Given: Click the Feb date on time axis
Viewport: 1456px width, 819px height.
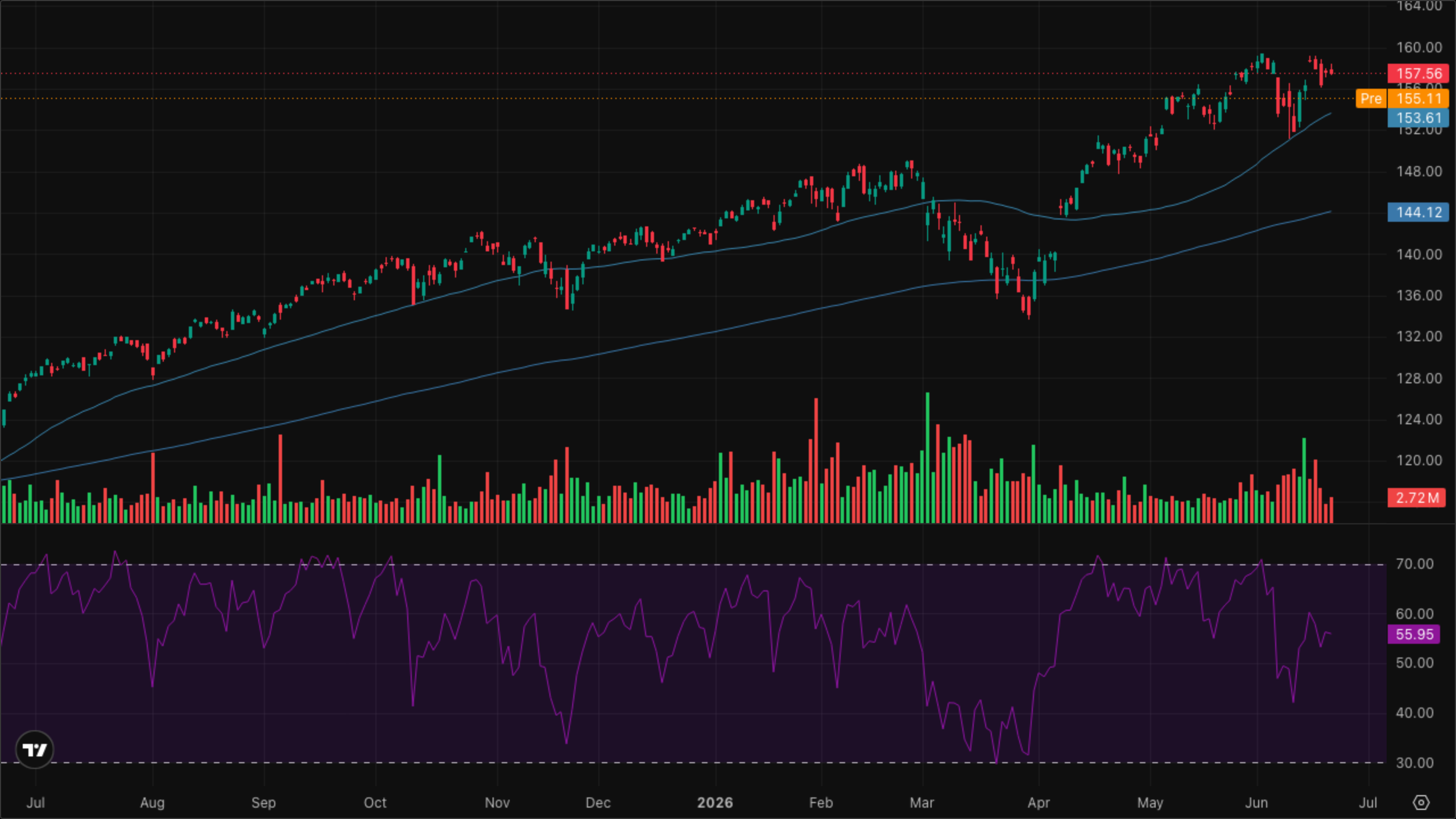Looking at the screenshot, I should pos(821,803).
